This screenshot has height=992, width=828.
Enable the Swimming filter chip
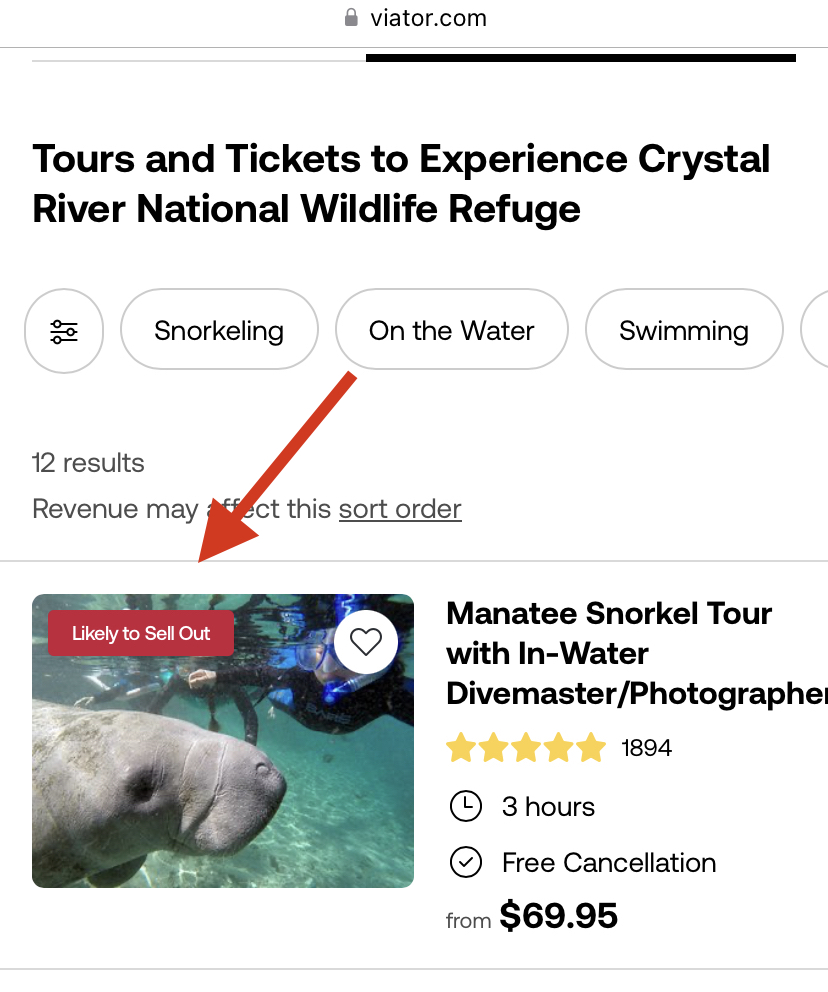pyautogui.click(x=684, y=330)
